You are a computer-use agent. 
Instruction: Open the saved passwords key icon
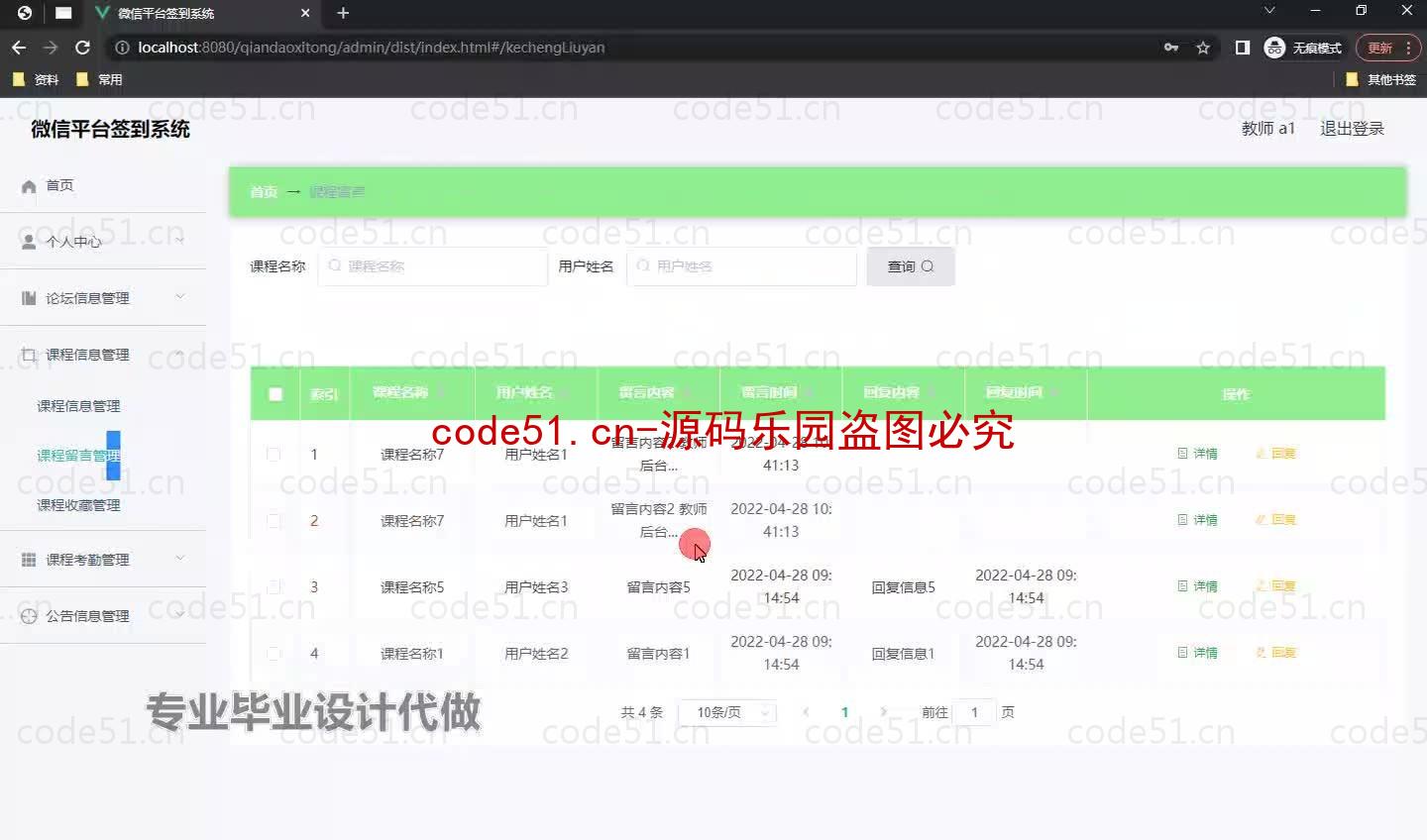pyautogui.click(x=1171, y=48)
